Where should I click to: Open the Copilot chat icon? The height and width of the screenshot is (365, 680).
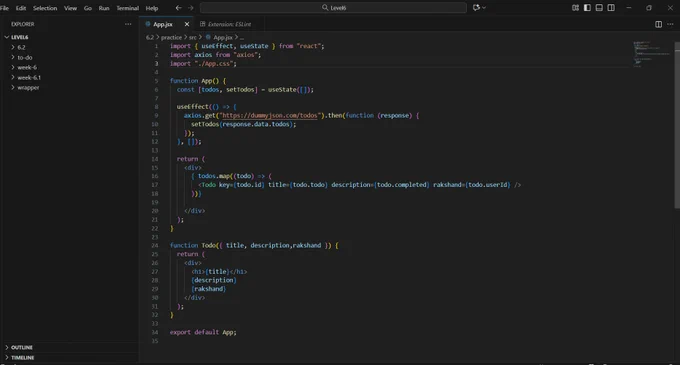pyautogui.click(x=476, y=8)
